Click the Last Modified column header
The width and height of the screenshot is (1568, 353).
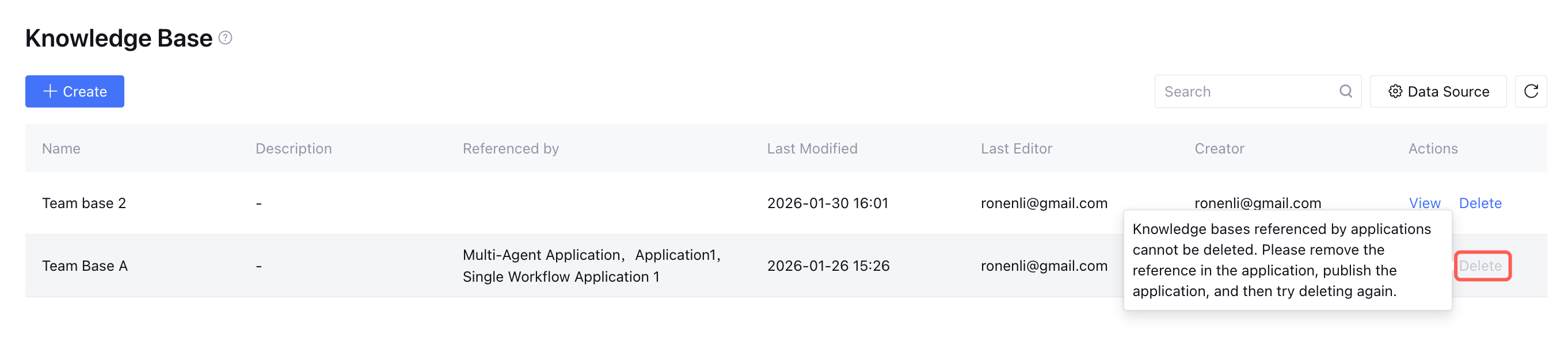812,149
